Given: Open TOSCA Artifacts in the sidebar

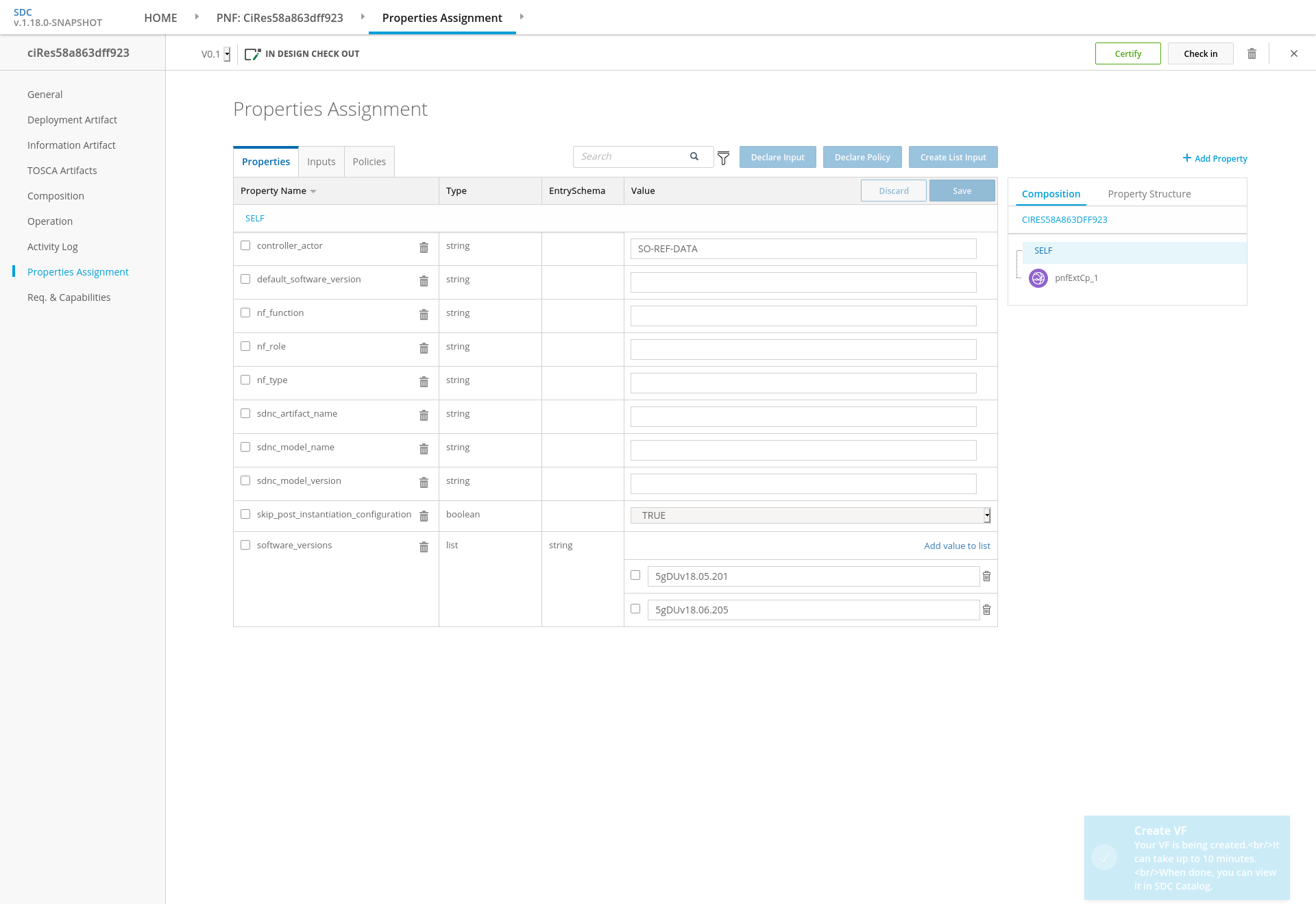Looking at the screenshot, I should [x=62, y=171].
